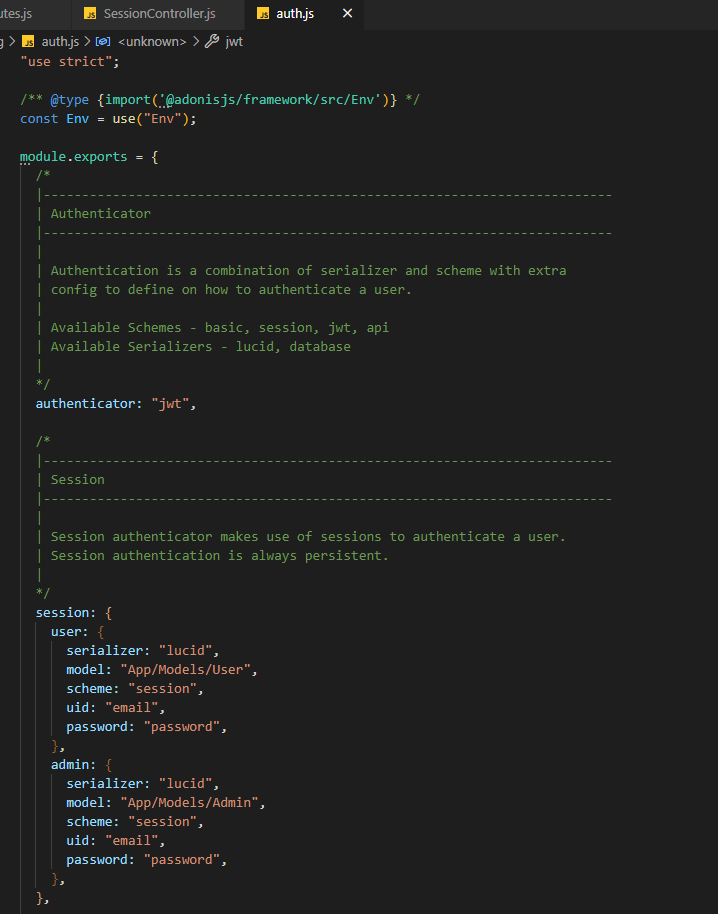Click the session: { property line
Image resolution: width=718 pixels, height=914 pixels.
tap(73, 613)
